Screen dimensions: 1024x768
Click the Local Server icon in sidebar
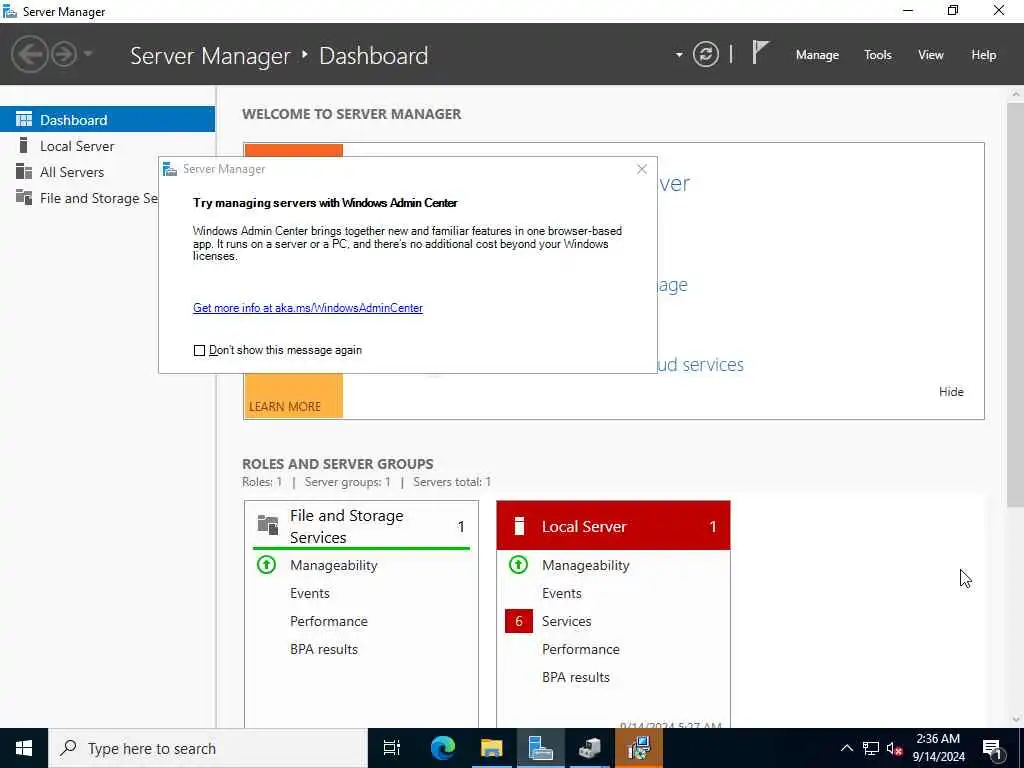[24, 145]
